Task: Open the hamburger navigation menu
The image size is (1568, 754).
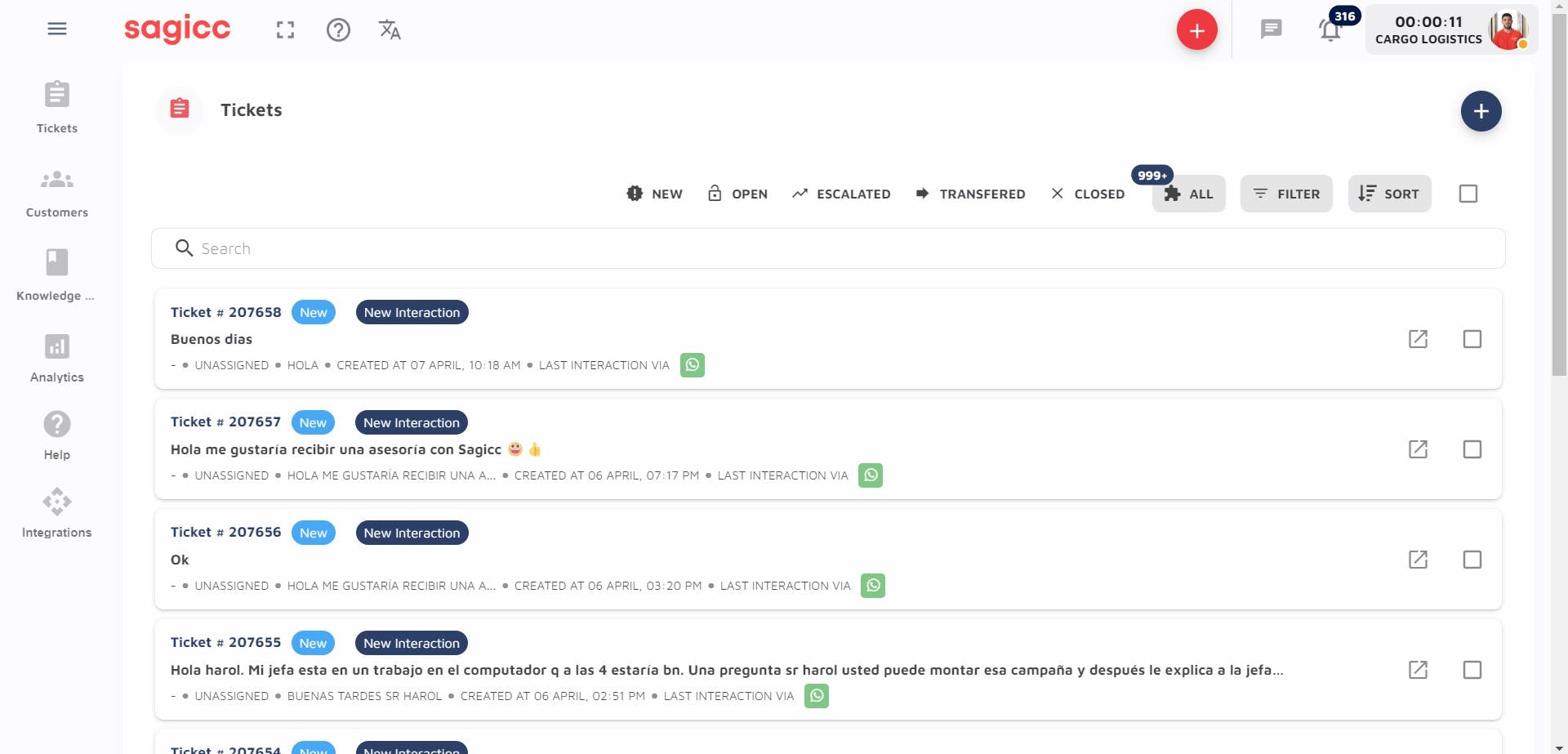Action: coord(57,29)
